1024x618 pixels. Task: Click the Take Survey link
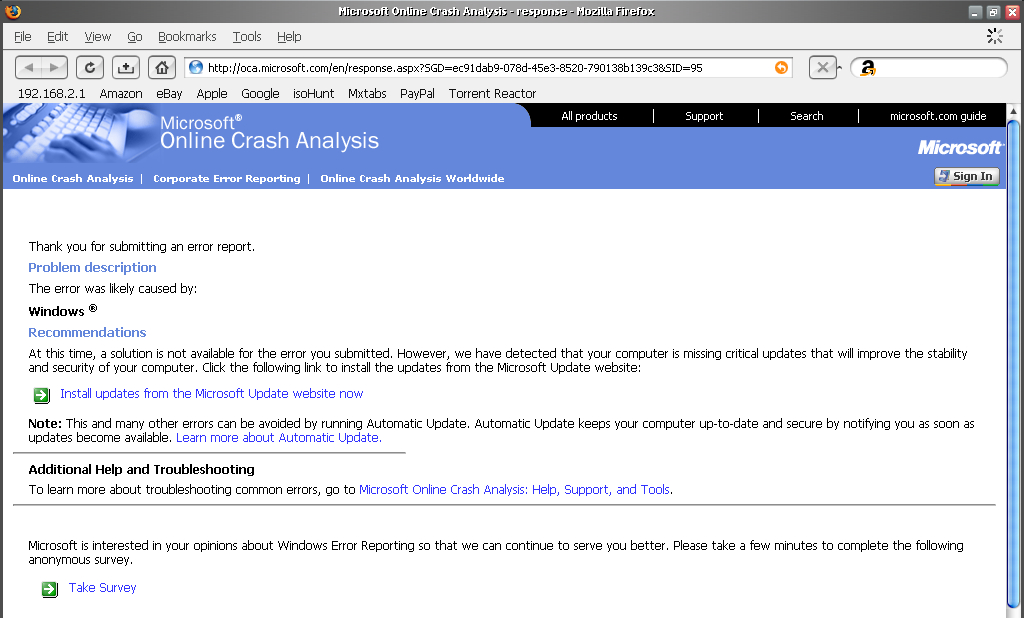(103, 587)
